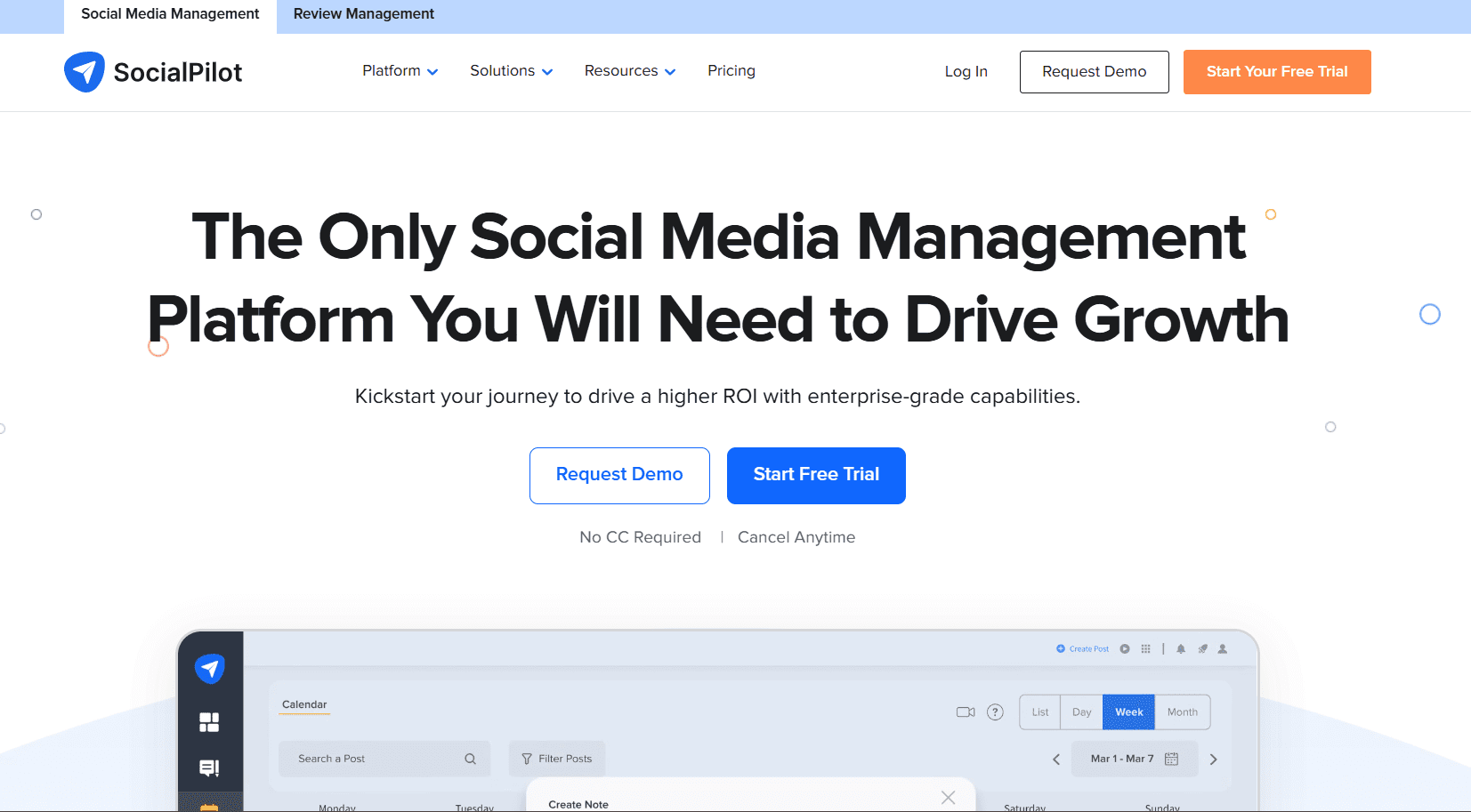Switch the calendar to List view

point(1039,712)
